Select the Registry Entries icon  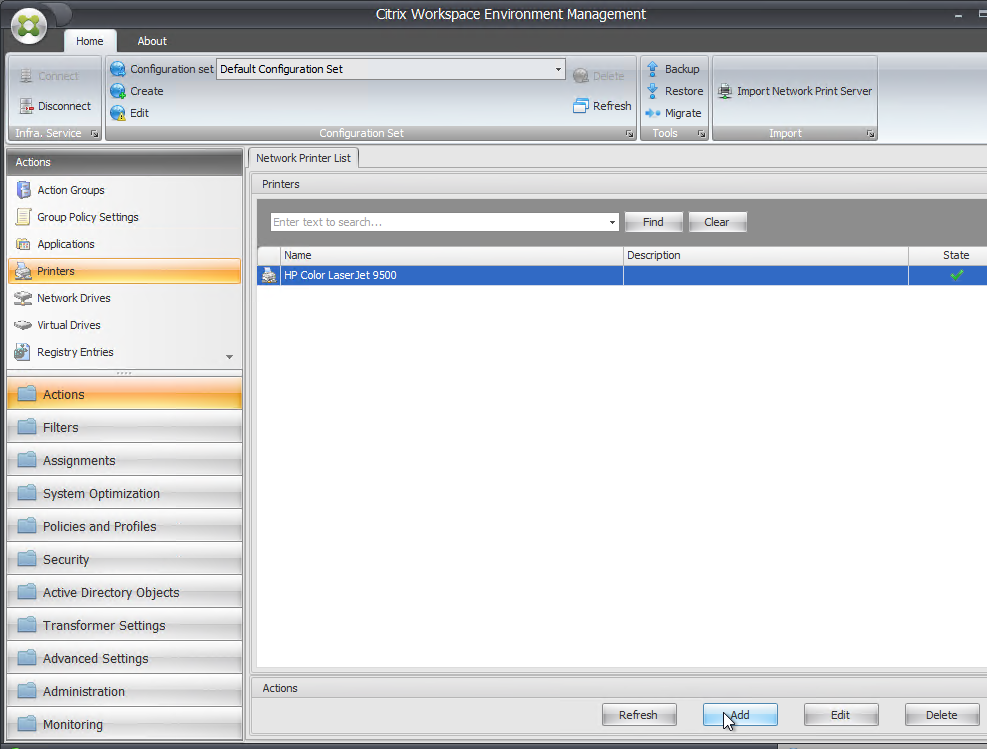(x=23, y=352)
